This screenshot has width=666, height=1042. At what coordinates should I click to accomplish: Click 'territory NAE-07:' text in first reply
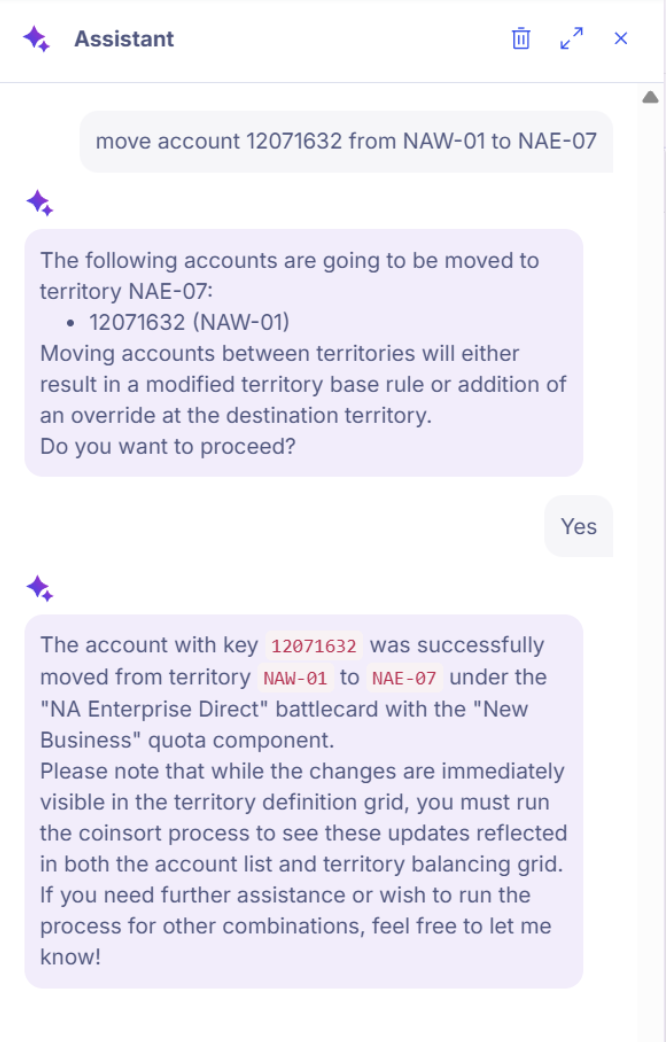pyautogui.click(x=126, y=292)
